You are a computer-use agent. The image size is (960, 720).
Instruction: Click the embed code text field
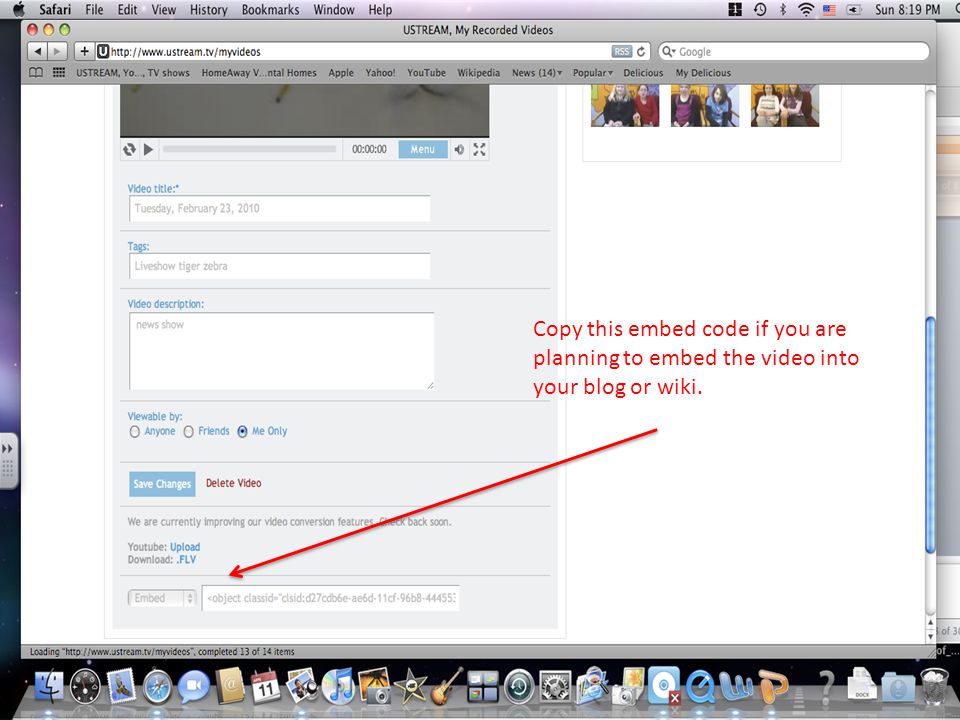331,598
